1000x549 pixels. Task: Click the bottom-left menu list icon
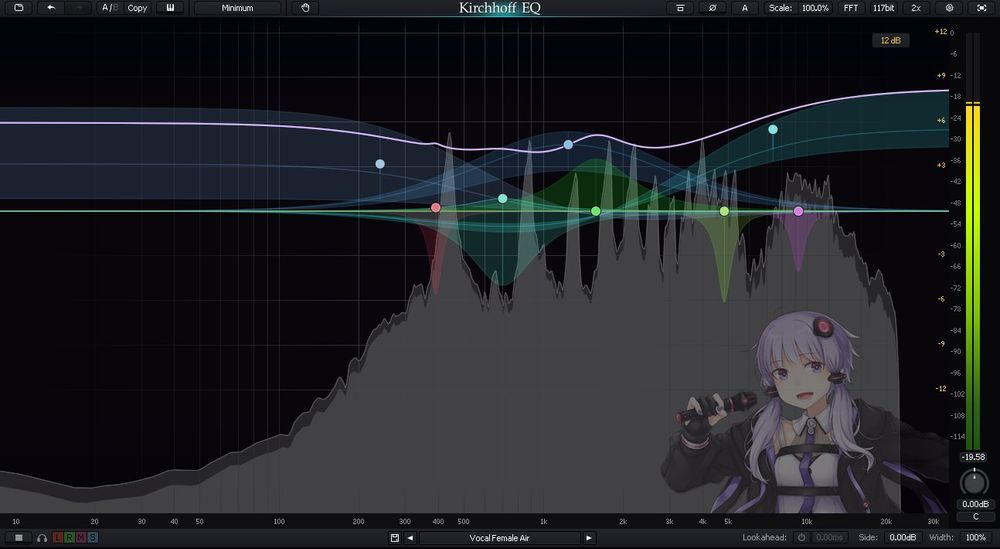pos(18,538)
